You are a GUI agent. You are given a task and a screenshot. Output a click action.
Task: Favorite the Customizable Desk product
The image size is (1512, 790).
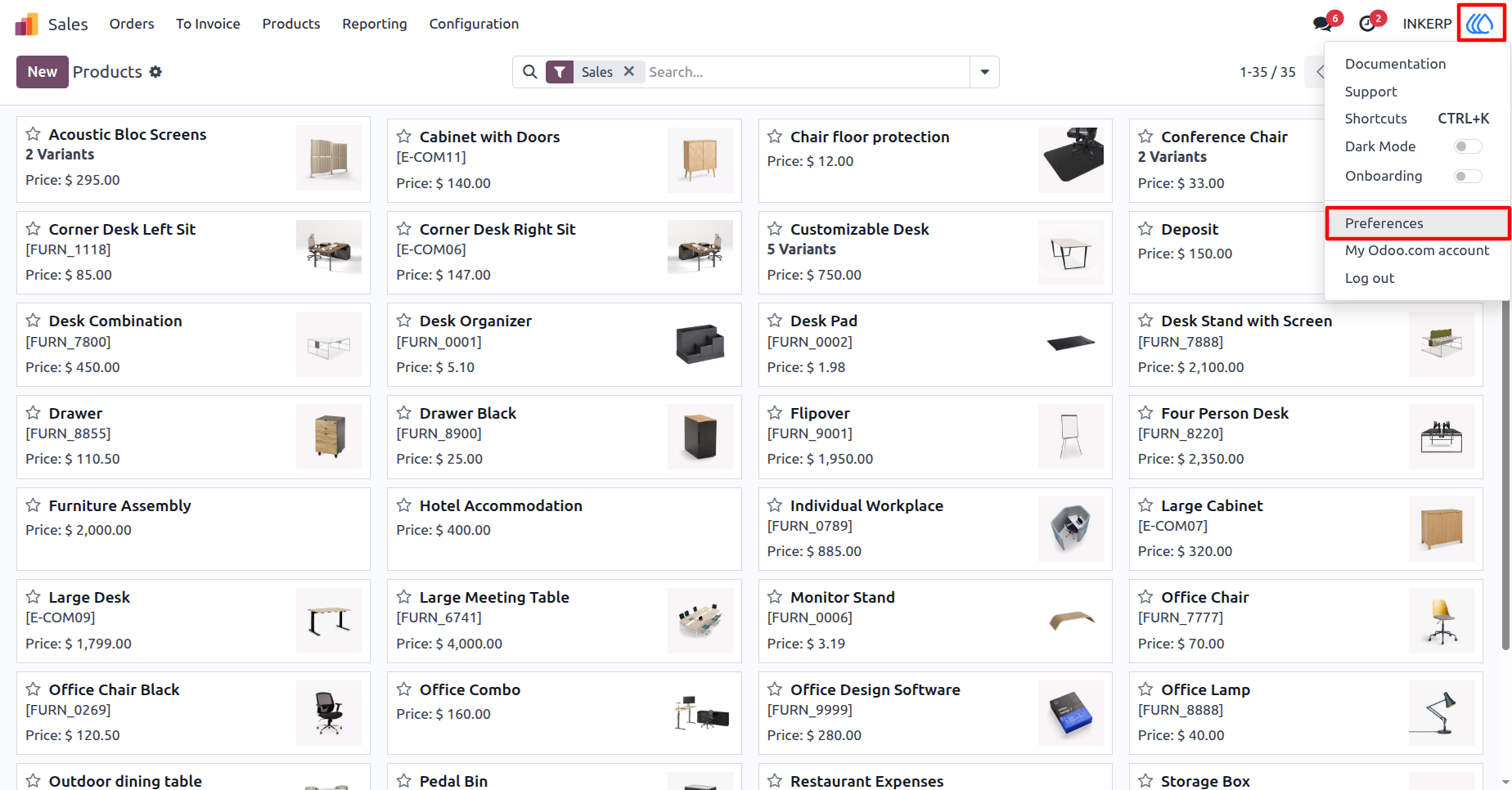775,229
